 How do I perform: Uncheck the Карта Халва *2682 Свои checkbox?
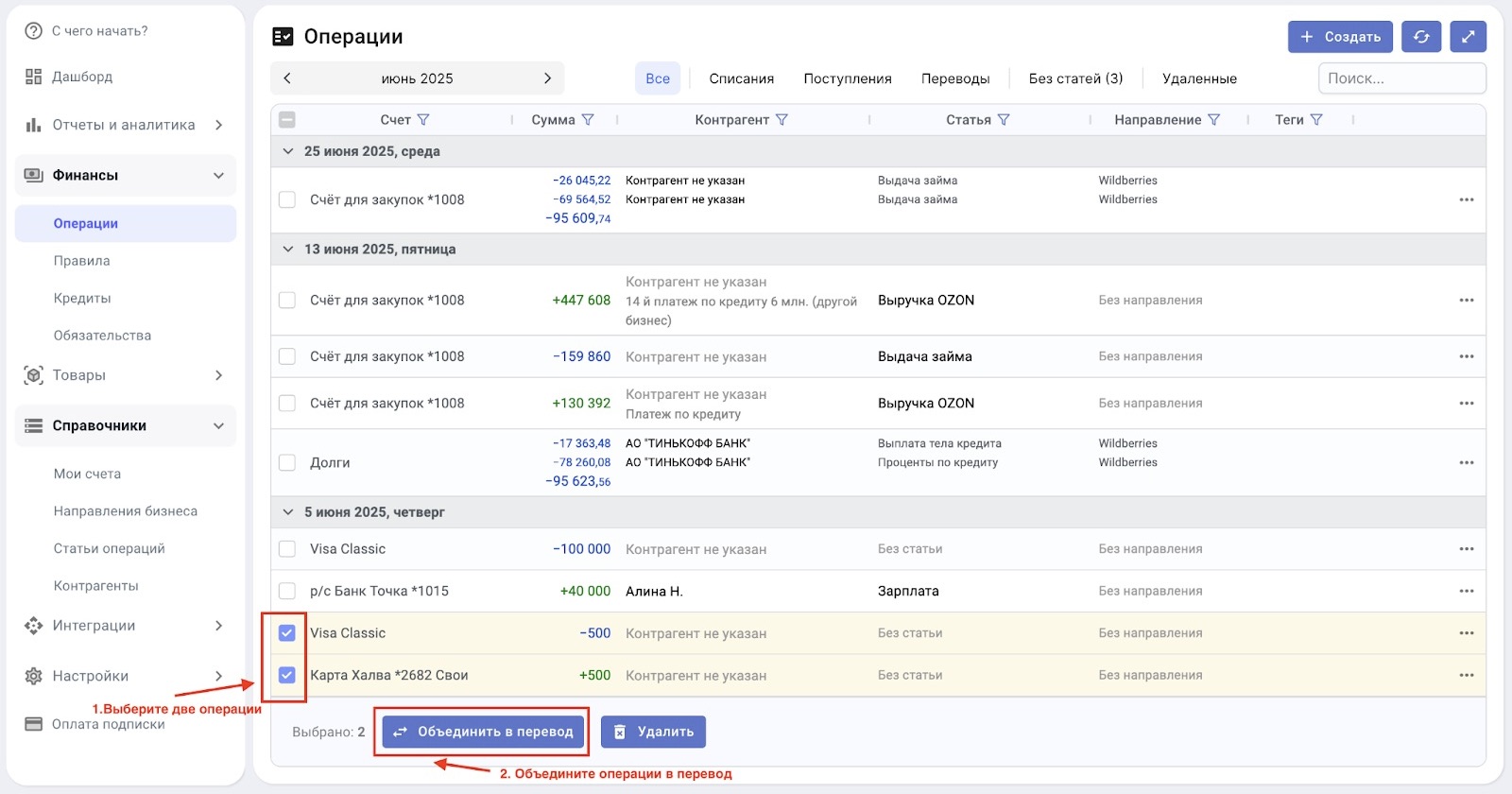(287, 675)
